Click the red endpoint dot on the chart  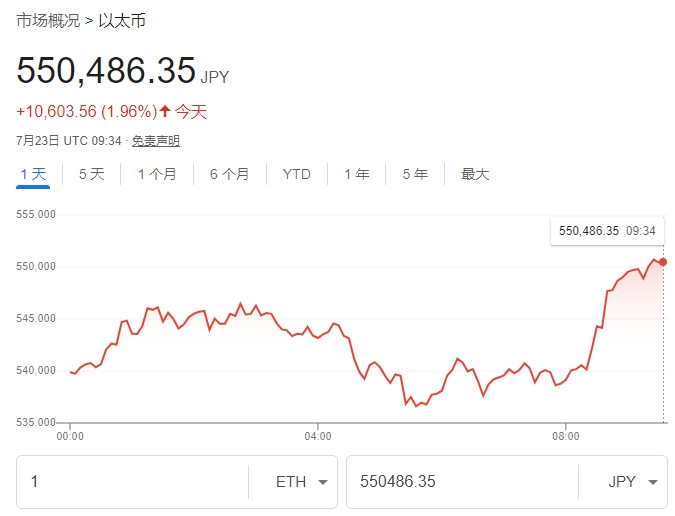click(663, 262)
